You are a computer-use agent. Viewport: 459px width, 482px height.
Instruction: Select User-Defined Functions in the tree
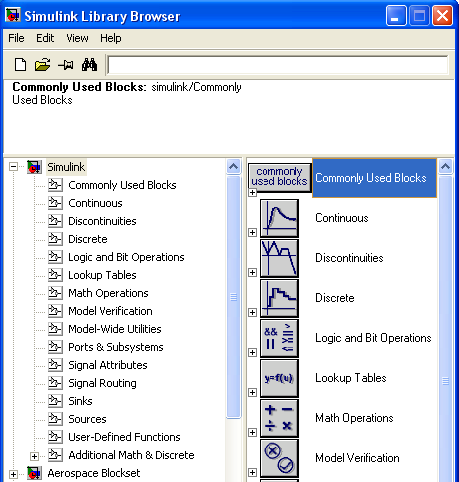[x=124, y=437]
